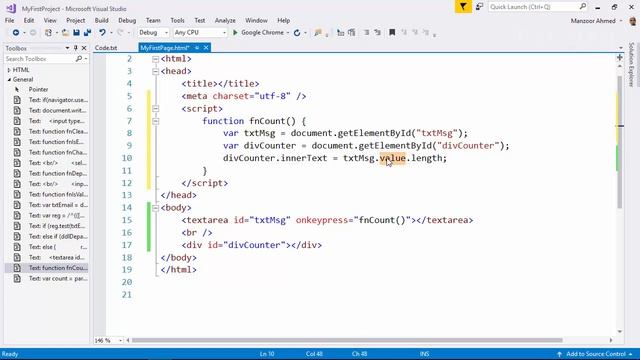This screenshot has height=360, width=640.
Task: Toggle a bookmark via toolbar icon
Action: [392, 33]
